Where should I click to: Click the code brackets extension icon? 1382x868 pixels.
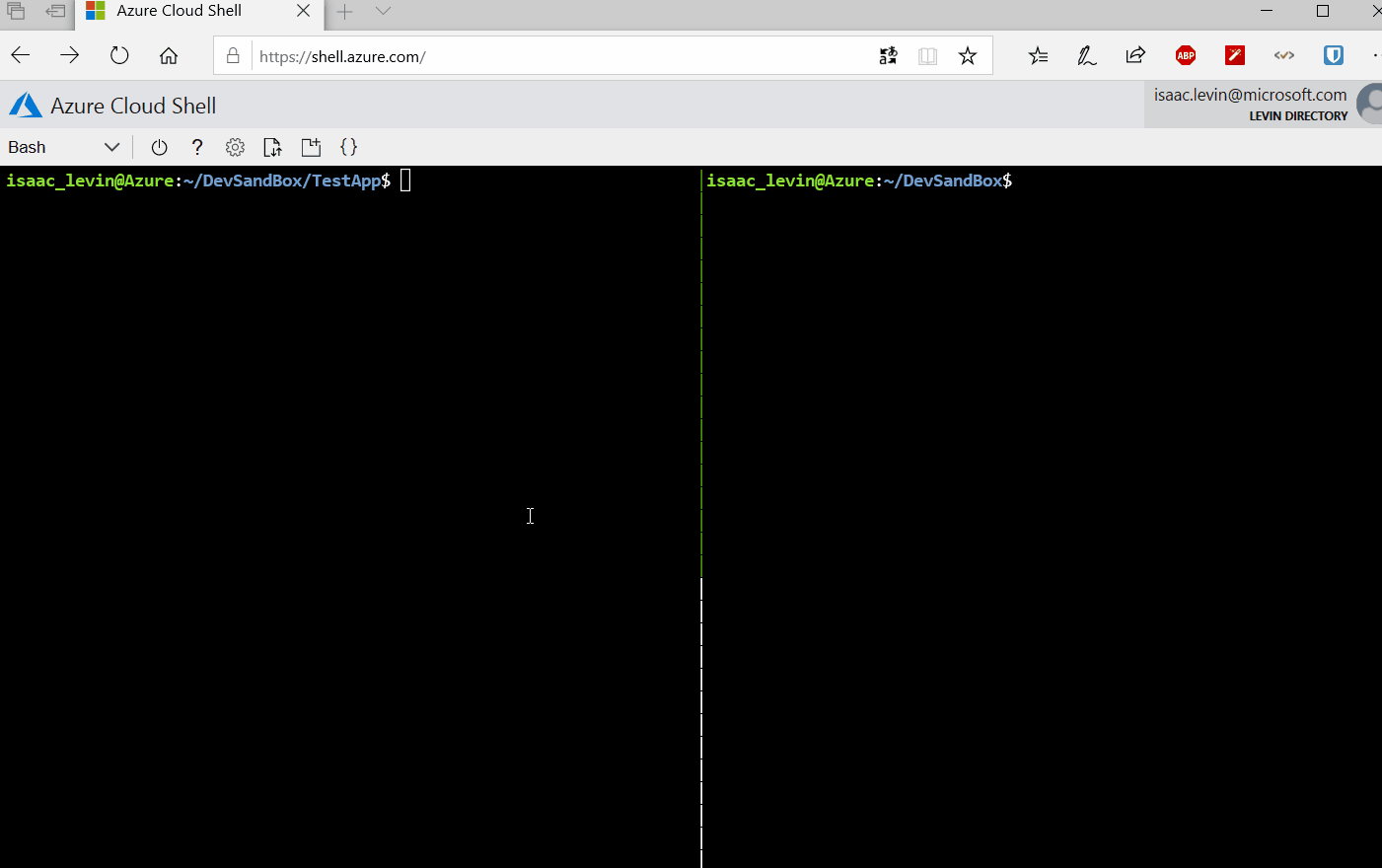(1284, 55)
